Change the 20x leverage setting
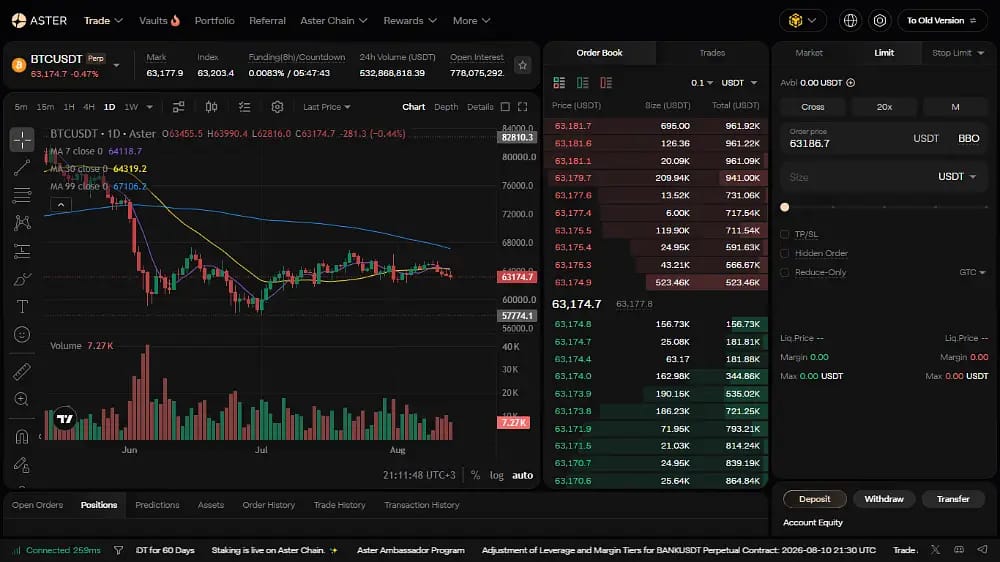Screen dimensions: 1000x562 pyautogui.click(x=884, y=107)
